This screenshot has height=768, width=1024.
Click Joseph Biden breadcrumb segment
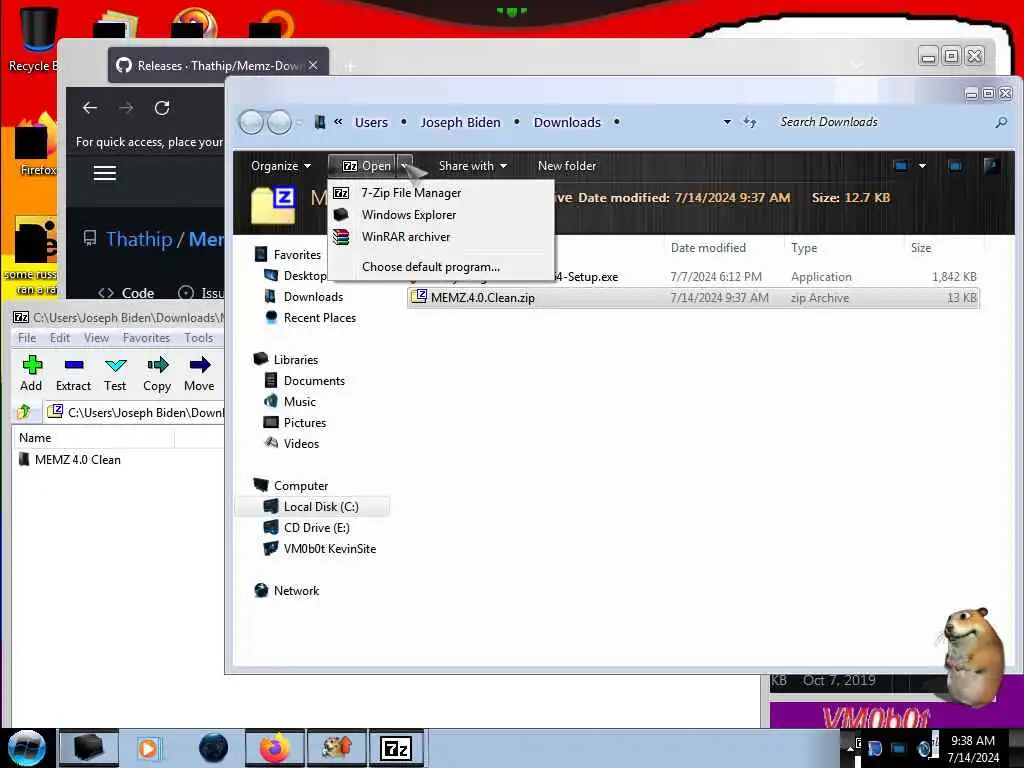[x=460, y=122]
